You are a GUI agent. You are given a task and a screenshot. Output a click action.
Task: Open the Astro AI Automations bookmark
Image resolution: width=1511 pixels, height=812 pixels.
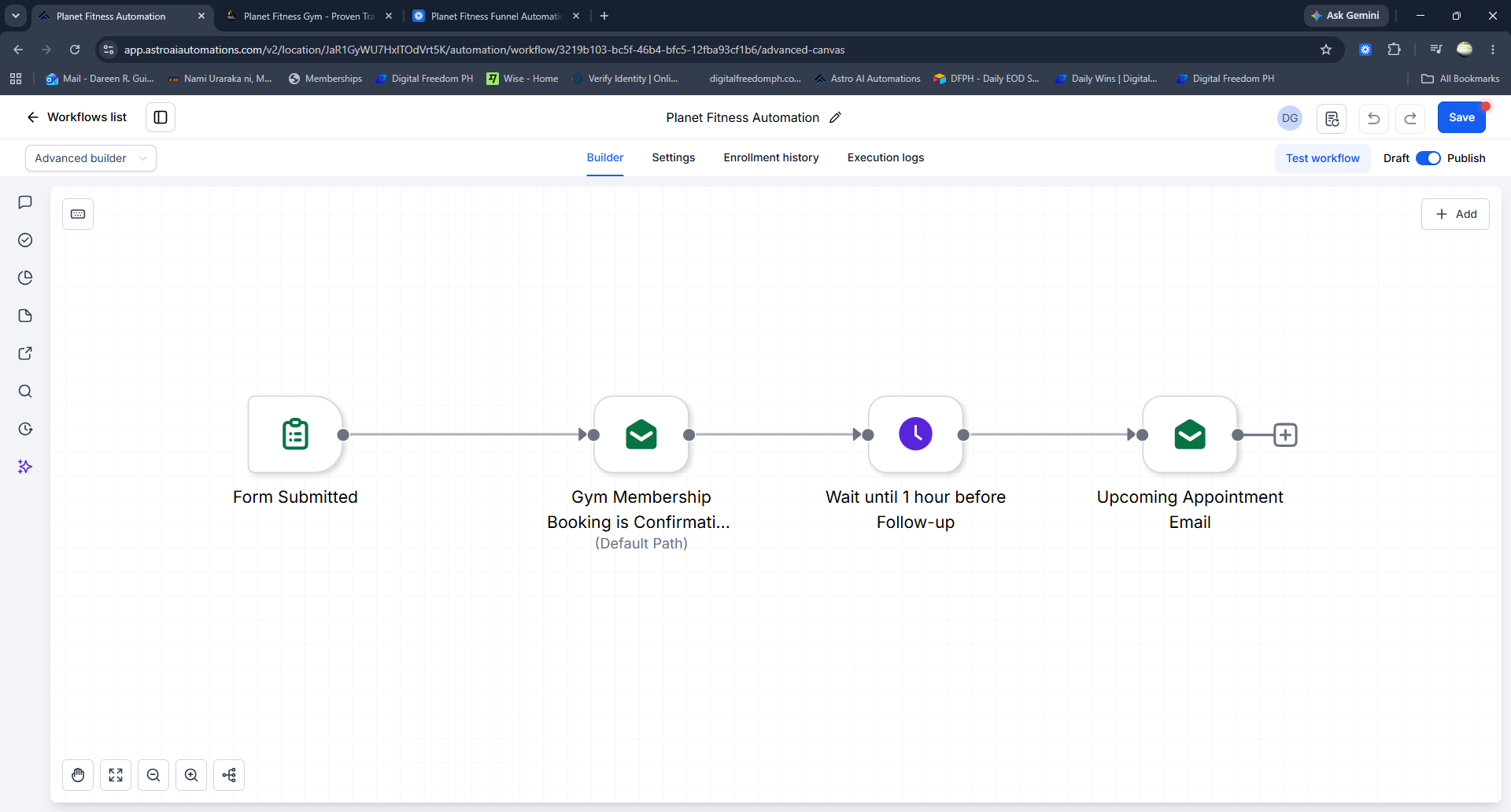(867, 79)
